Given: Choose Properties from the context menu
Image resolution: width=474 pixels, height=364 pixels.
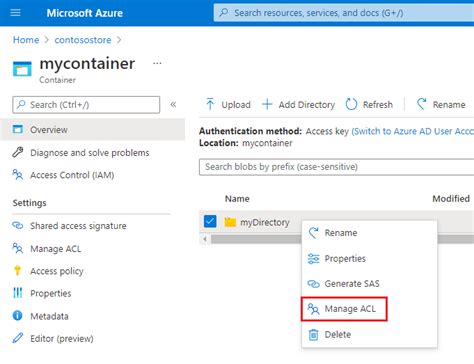Looking at the screenshot, I should pos(369,258).
